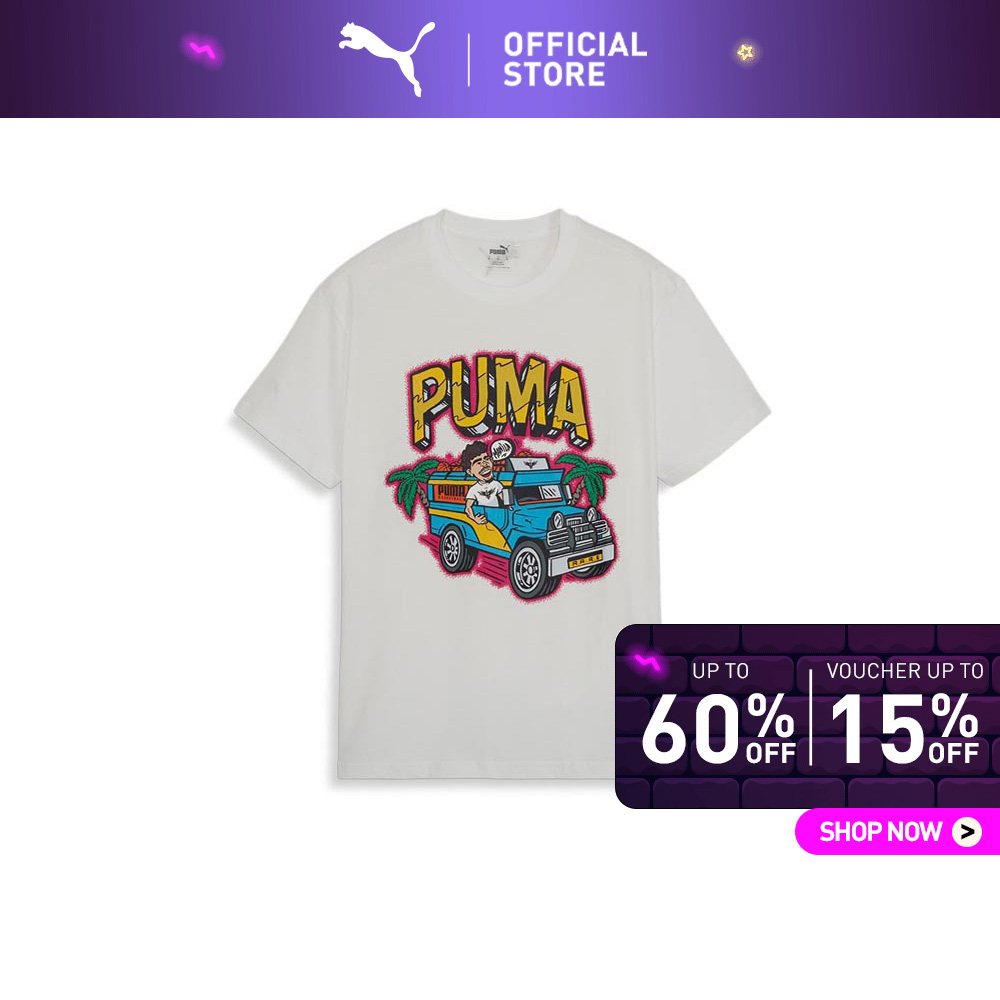The width and height of the screenshot is (1000, 1000).
Task: Click the VOUCHER UP TO label
Action: coord(904,670)
